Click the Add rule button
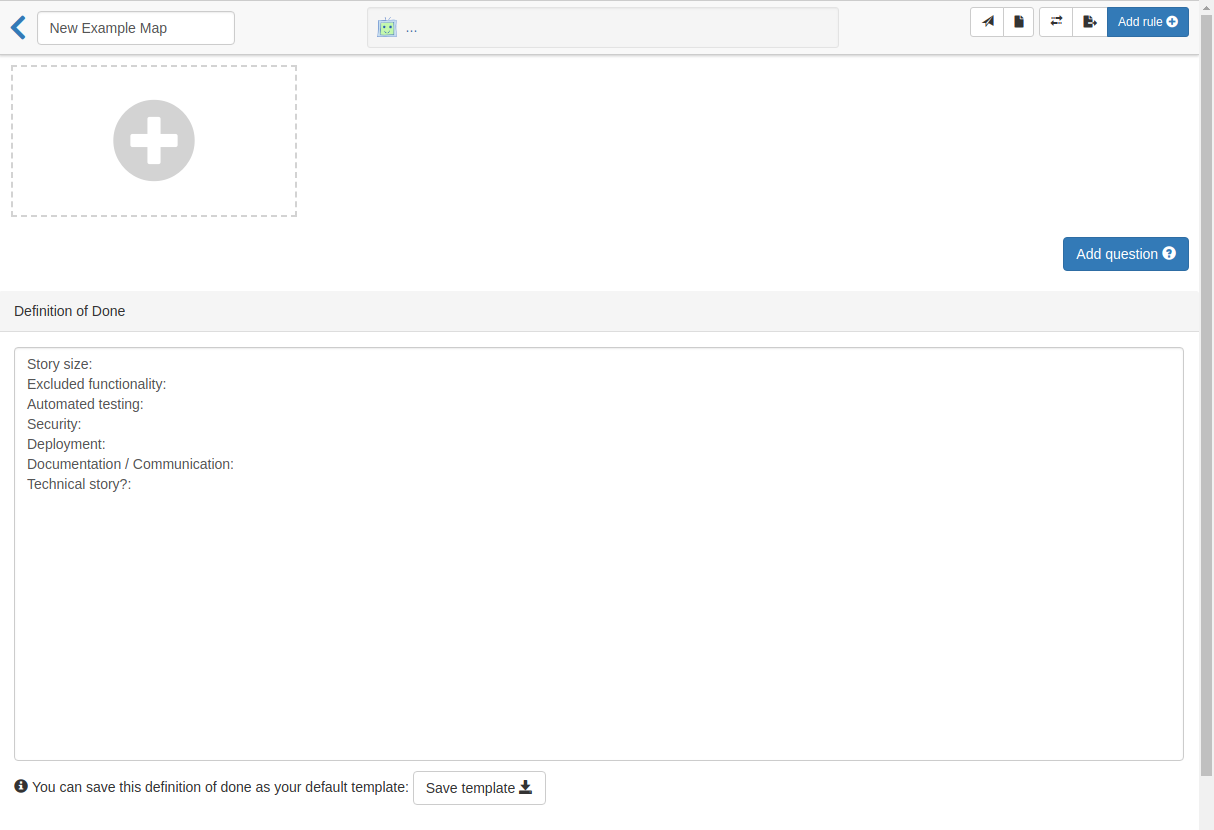This screenshot has height=830, width=1214. pyautogui.click(x=1148, y=22)
